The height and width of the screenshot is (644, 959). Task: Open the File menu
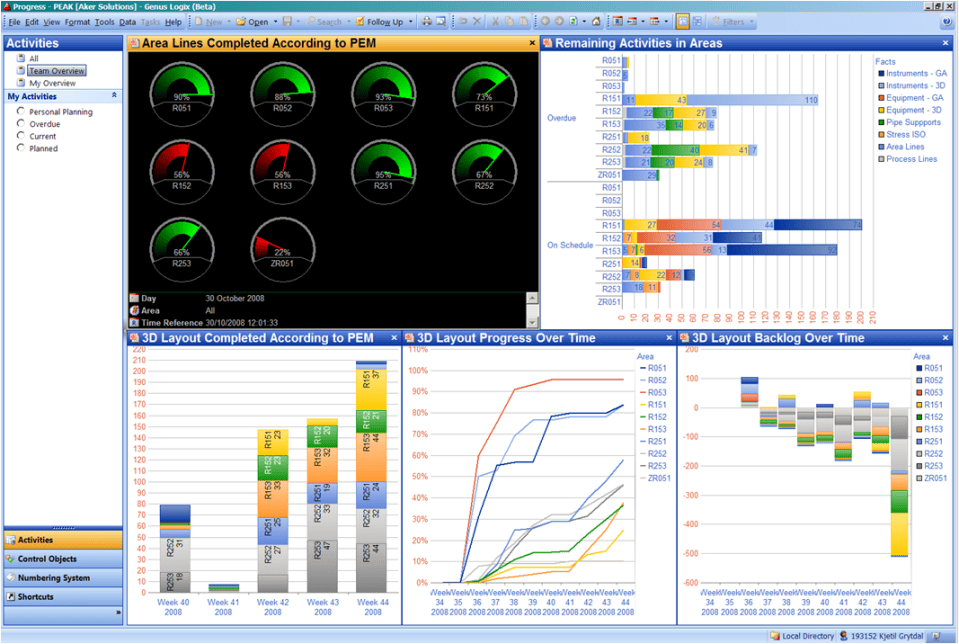click(15, 22)
